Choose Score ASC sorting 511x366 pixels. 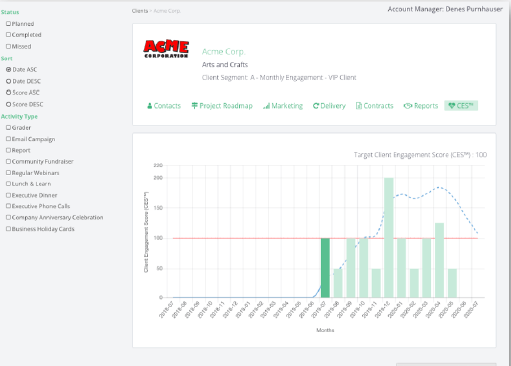(x=9, y=92)
